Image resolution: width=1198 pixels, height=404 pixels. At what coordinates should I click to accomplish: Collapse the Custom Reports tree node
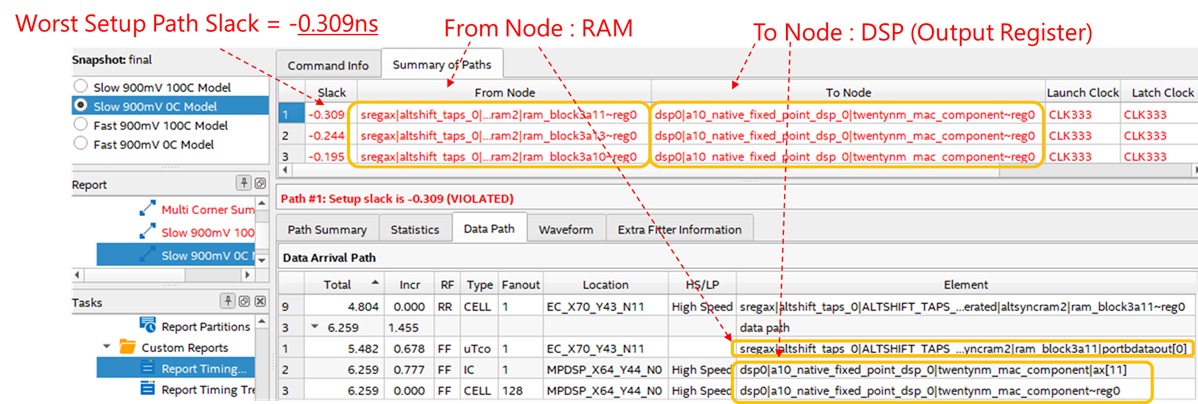(x=107, y=347)
